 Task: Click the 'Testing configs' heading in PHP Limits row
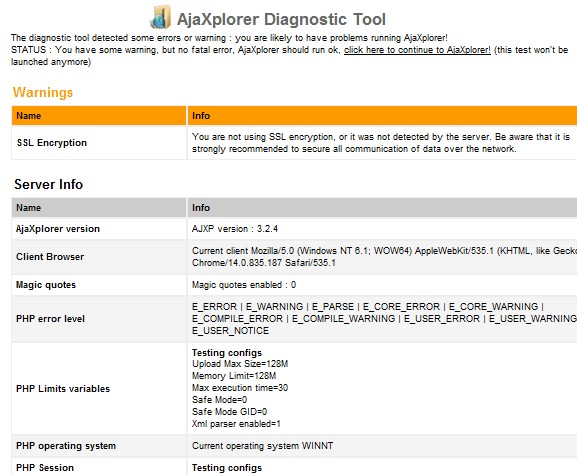point(227,352)
